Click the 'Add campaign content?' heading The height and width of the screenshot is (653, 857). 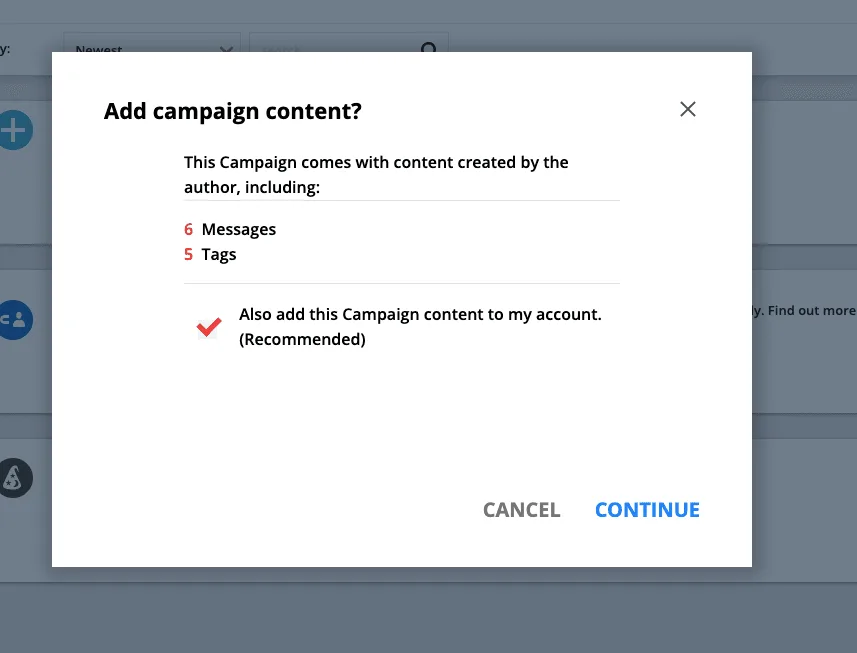point(233,111)
